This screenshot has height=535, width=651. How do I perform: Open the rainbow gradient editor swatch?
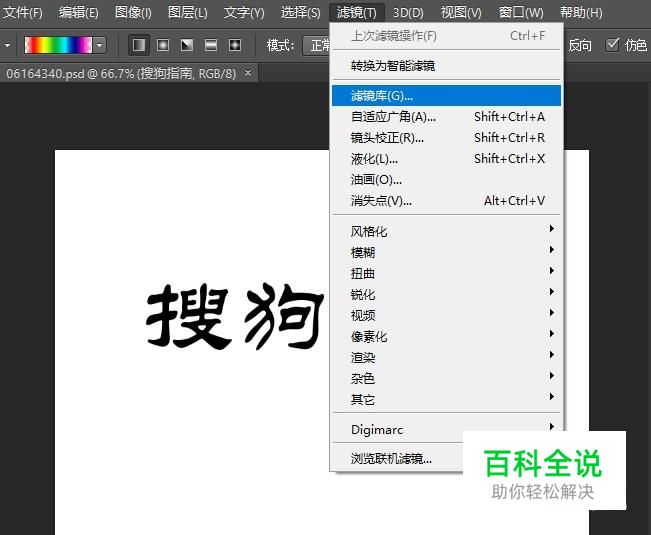tap(58, 45)
